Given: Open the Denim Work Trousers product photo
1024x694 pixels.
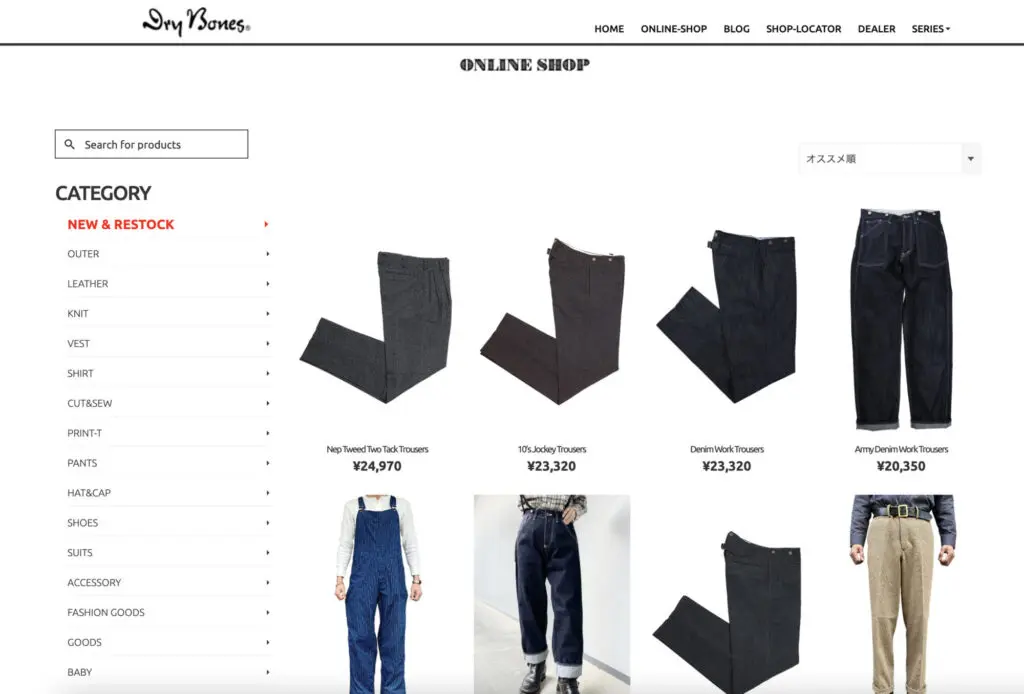Looking at the screenshot, I should click(726, 316).
